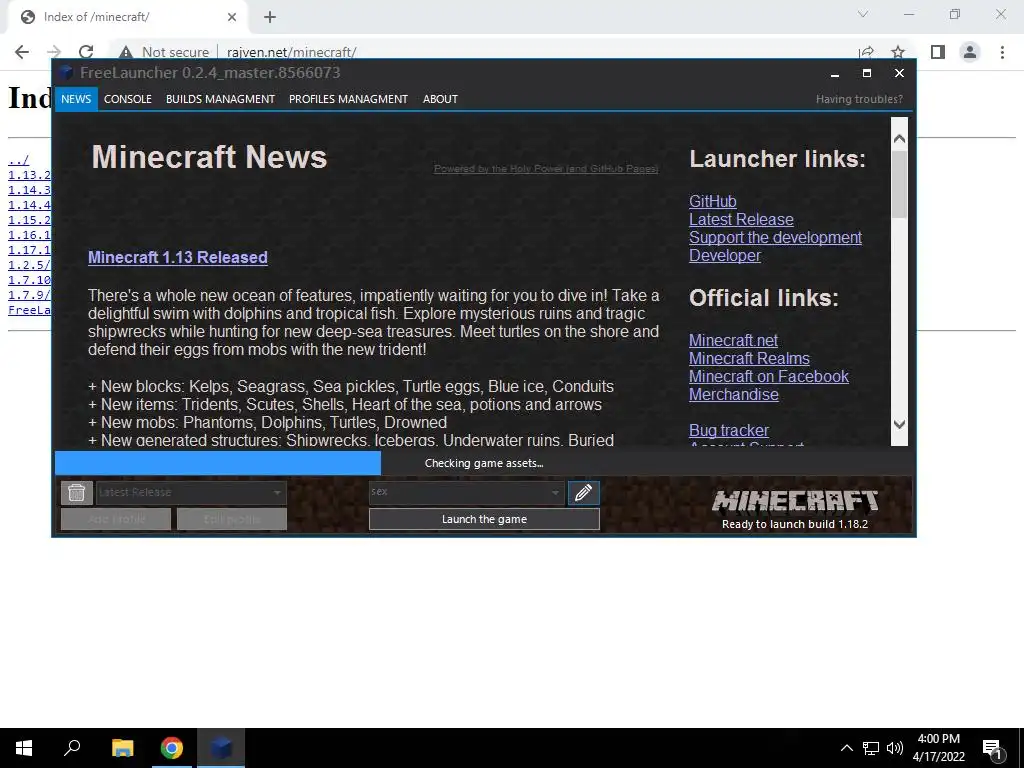Open the notification center icon

point(993,748)
